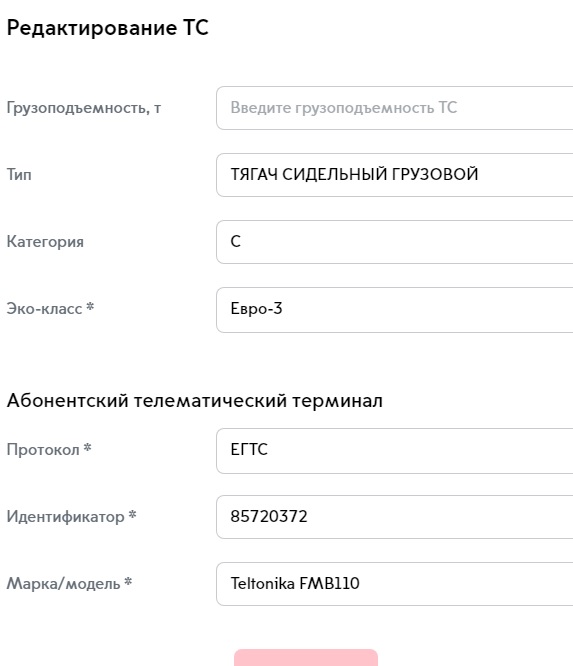573x666 pixels.
Task: Click the Марка/модель label text
Action: coord(64,584)
